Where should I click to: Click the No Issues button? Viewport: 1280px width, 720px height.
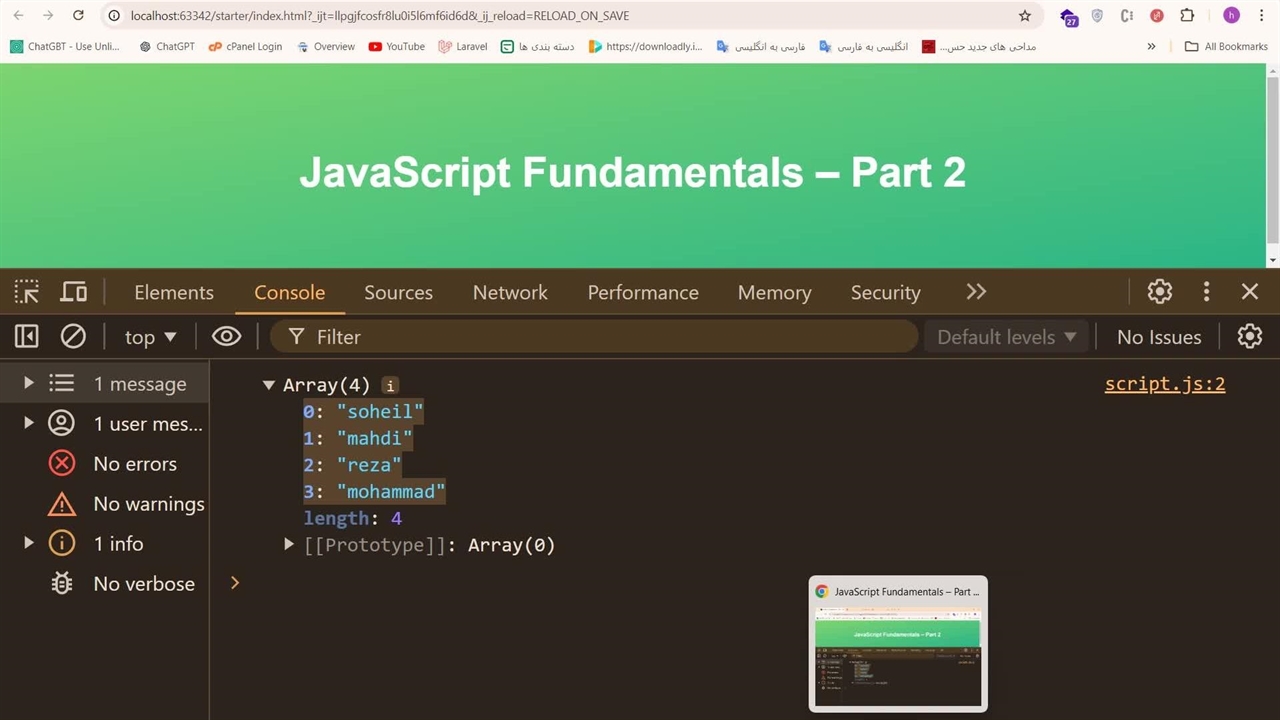(1158, 337)
